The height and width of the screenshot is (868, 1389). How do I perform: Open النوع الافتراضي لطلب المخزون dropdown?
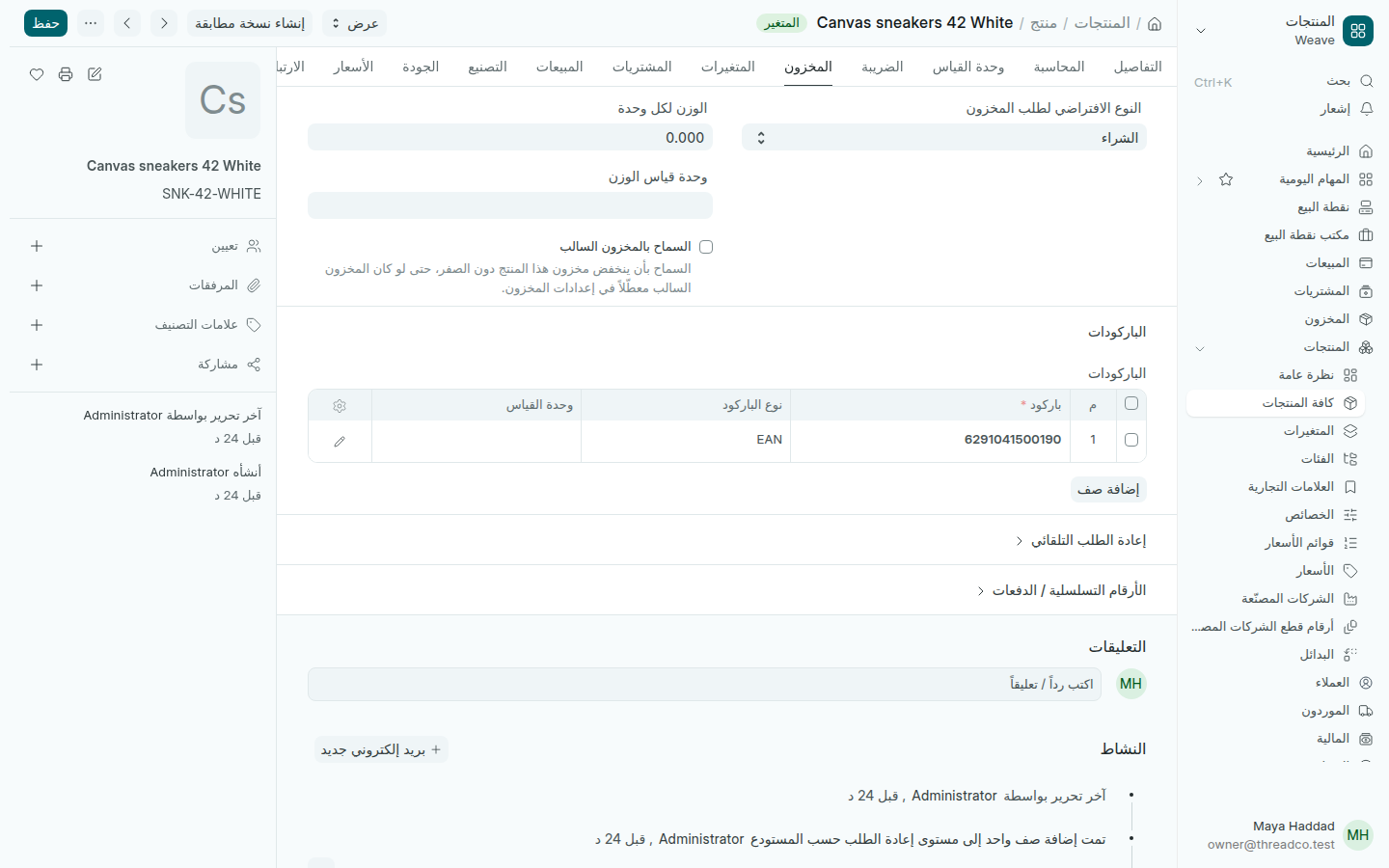click(944, 138)
